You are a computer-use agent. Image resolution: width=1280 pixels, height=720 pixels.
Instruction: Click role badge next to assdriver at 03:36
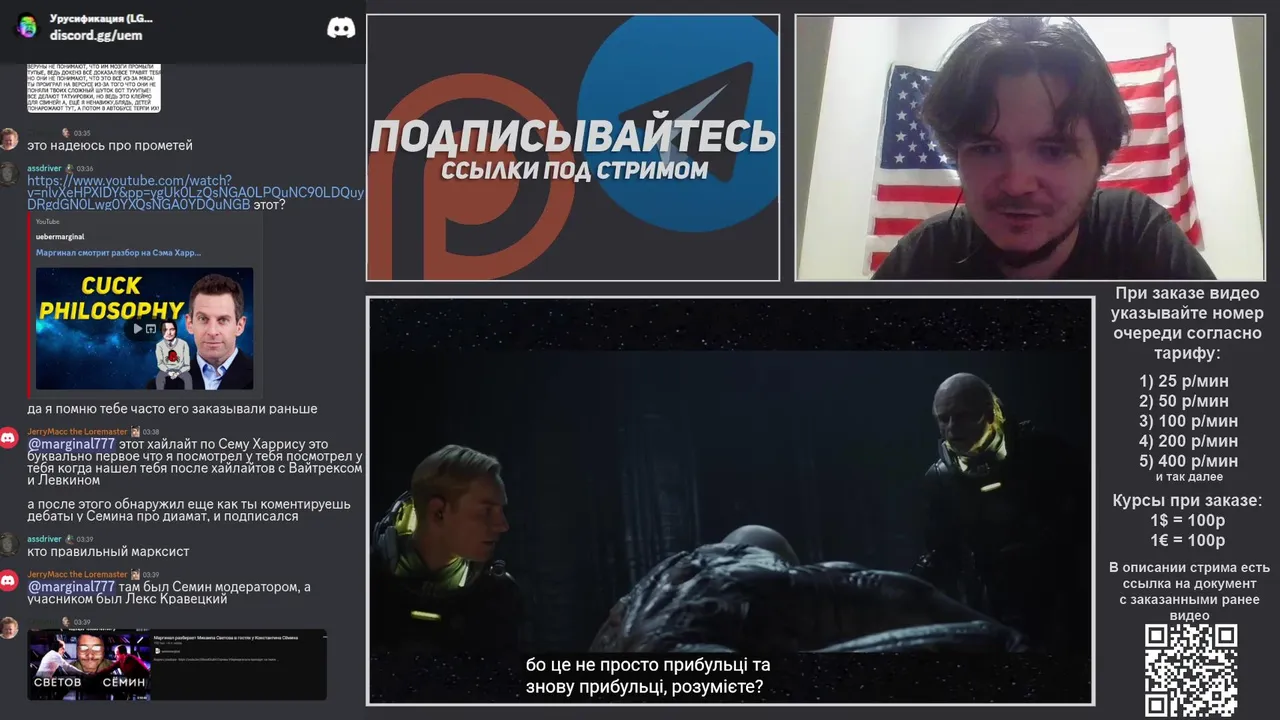click(70, 168)
